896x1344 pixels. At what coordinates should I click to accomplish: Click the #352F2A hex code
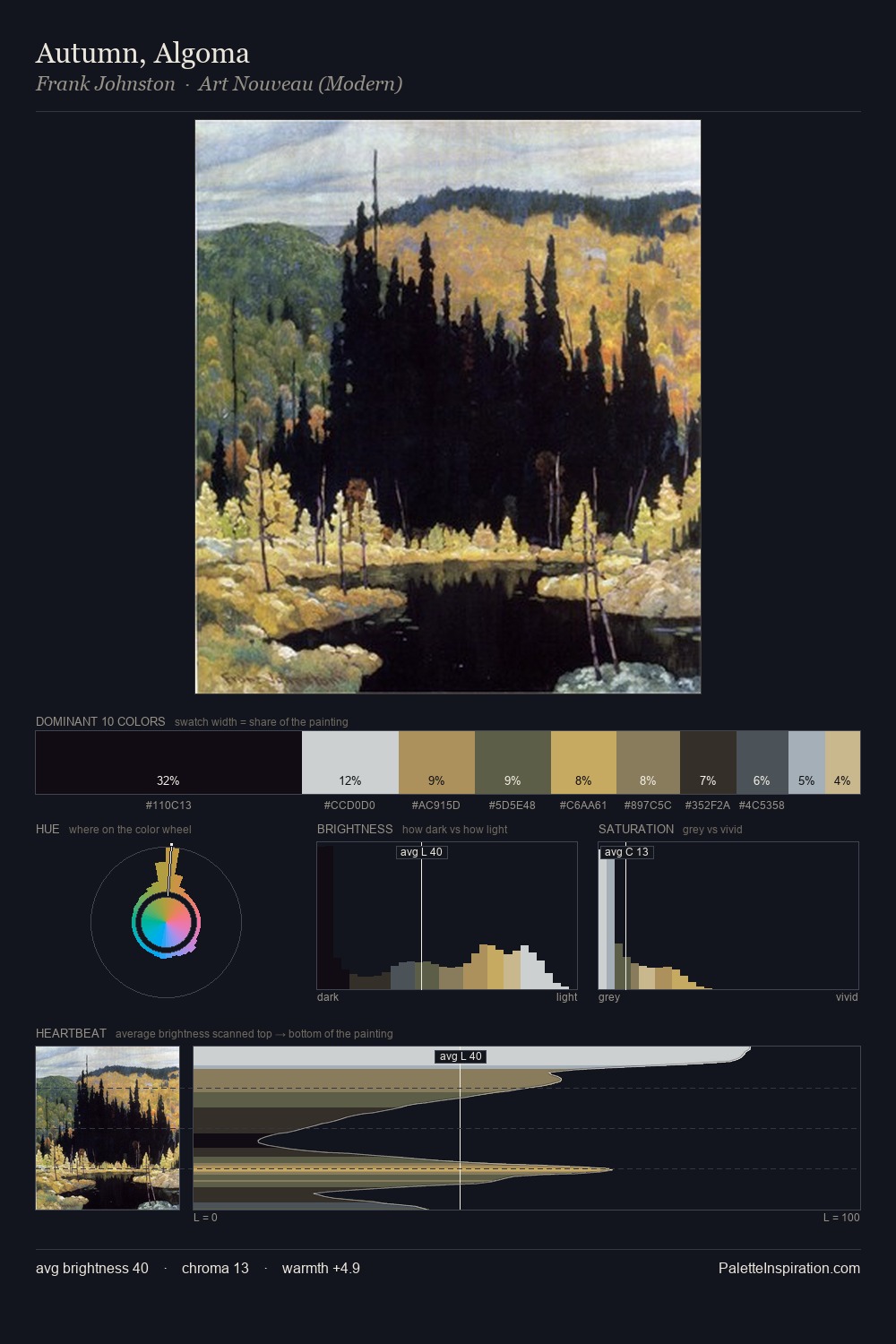[707, 806]
